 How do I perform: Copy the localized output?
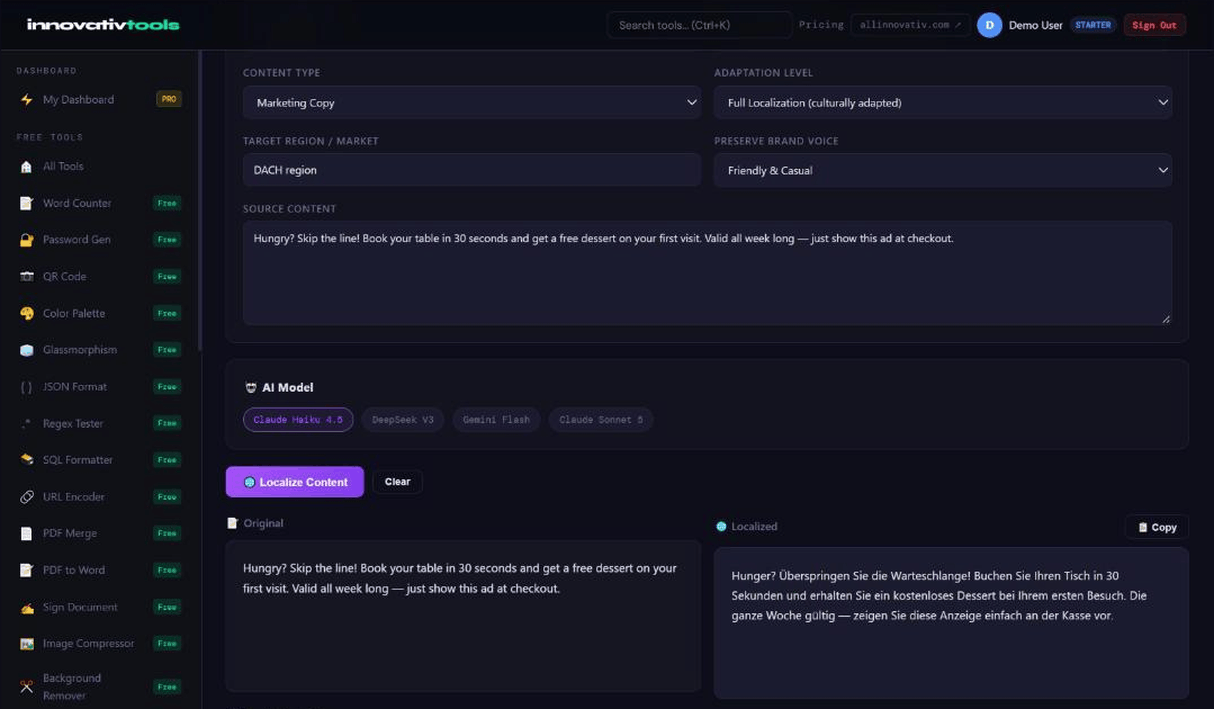[1157, 527]
